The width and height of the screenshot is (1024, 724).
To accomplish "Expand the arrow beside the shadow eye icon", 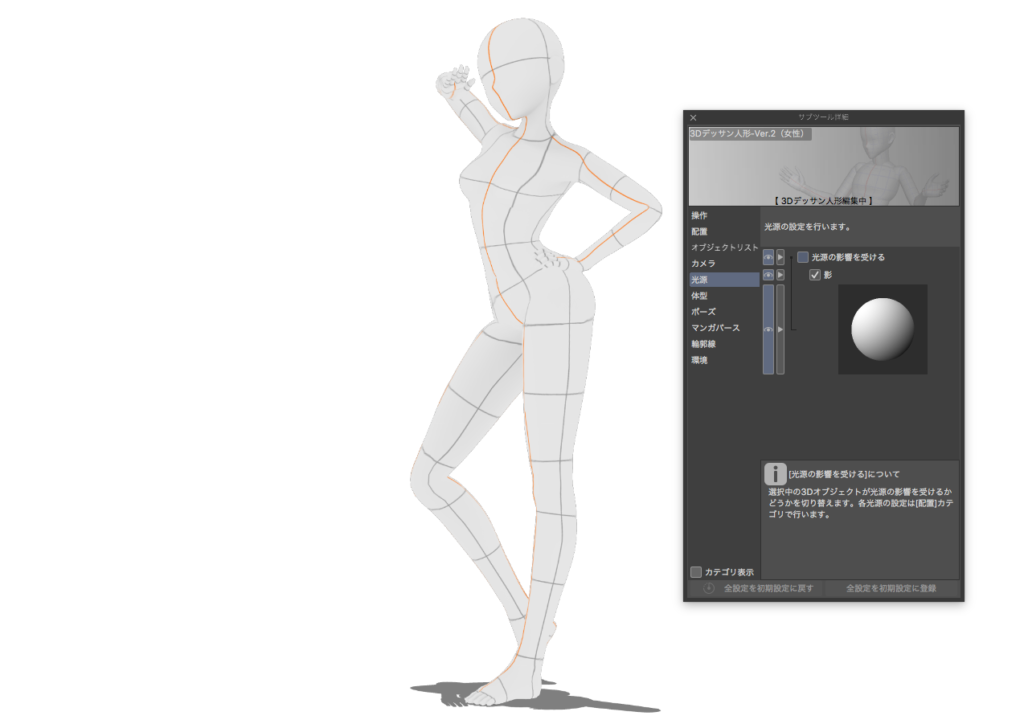I will click(781, 273).
